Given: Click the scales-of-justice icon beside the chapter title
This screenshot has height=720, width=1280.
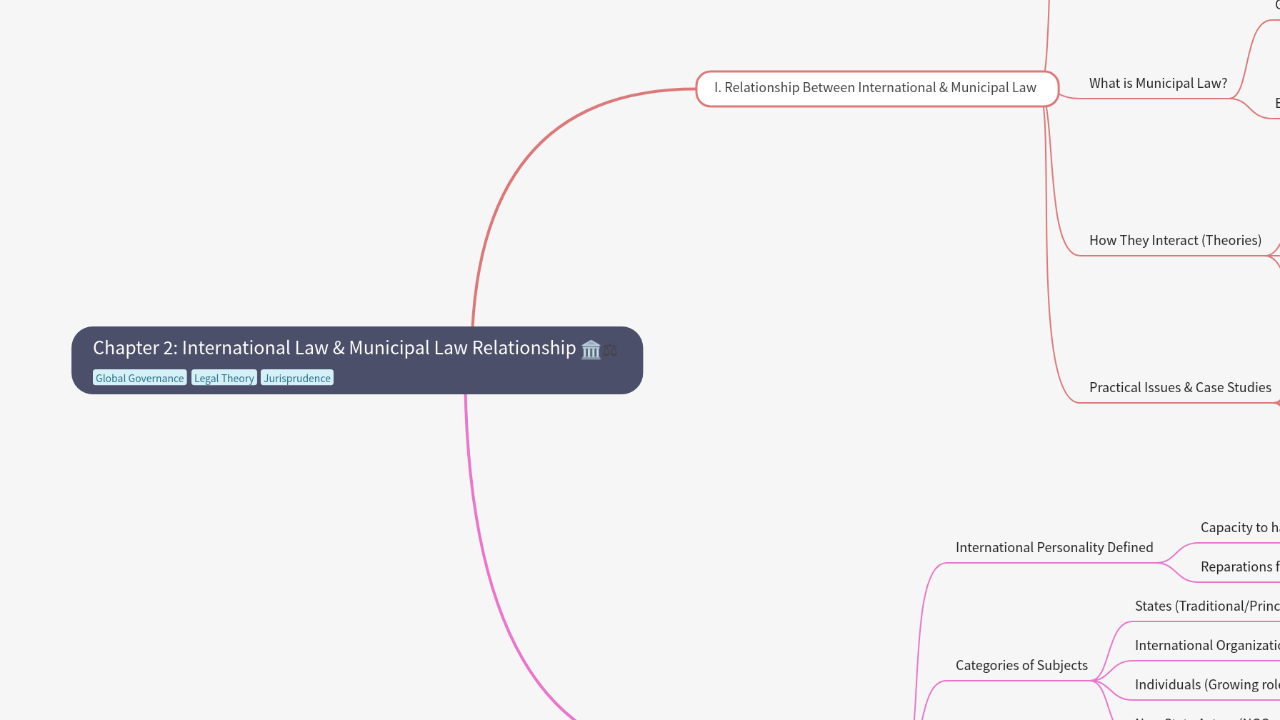Looking at the screenshot, I should pos(611,350).
